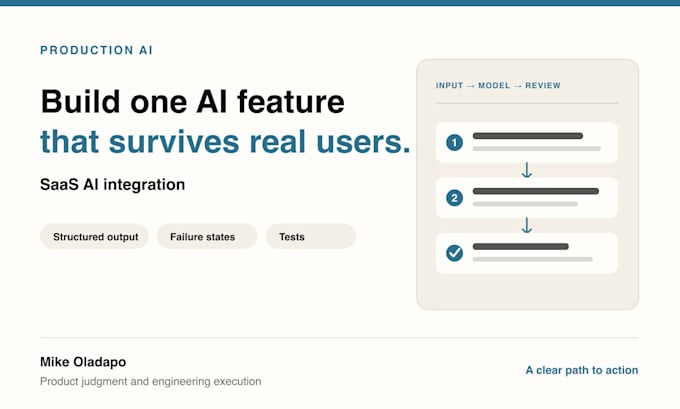Image resolution: width=680 pixels, height=409 pixels.
Task: Click the blue checkmark circle icon
Action: click(x=454, y=253)
